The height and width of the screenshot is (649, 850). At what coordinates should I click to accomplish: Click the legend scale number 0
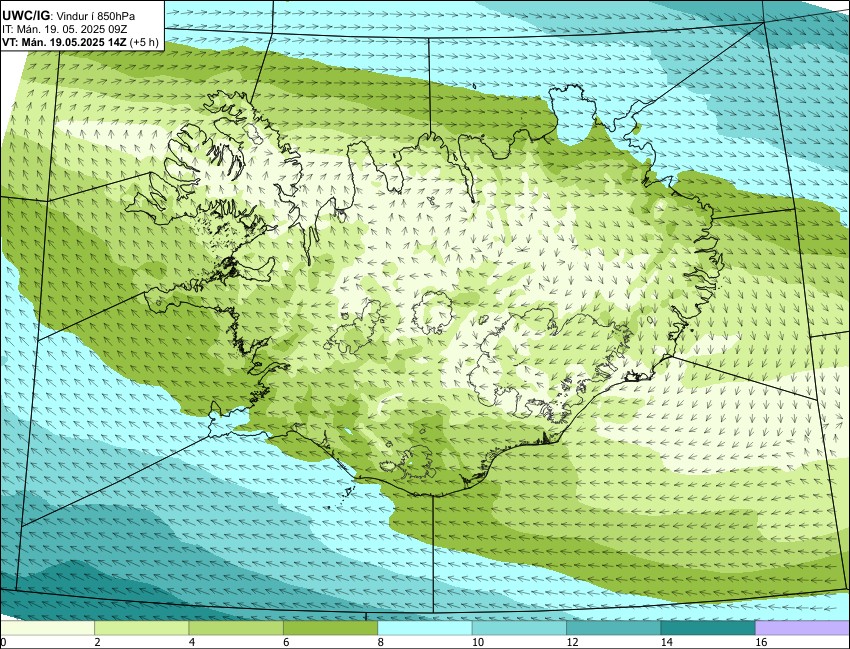[3, 642]
